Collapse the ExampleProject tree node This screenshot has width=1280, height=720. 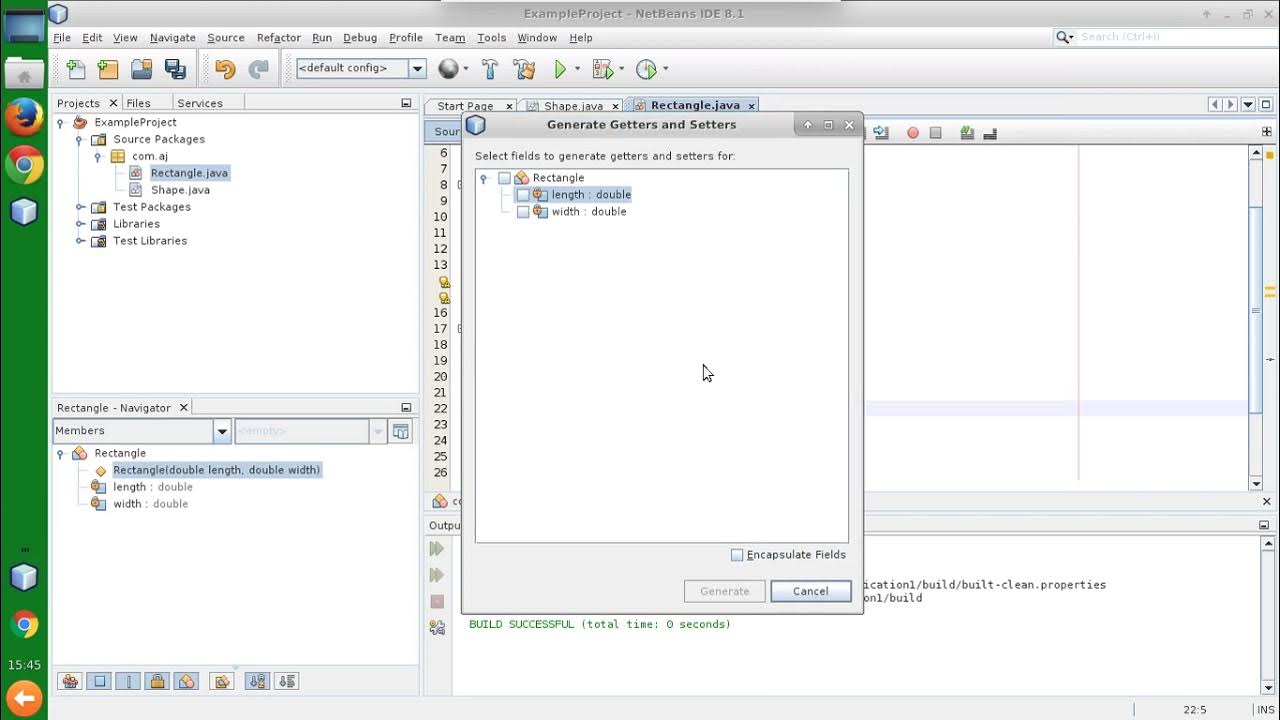pyautogui.click(x=61, y=123)
